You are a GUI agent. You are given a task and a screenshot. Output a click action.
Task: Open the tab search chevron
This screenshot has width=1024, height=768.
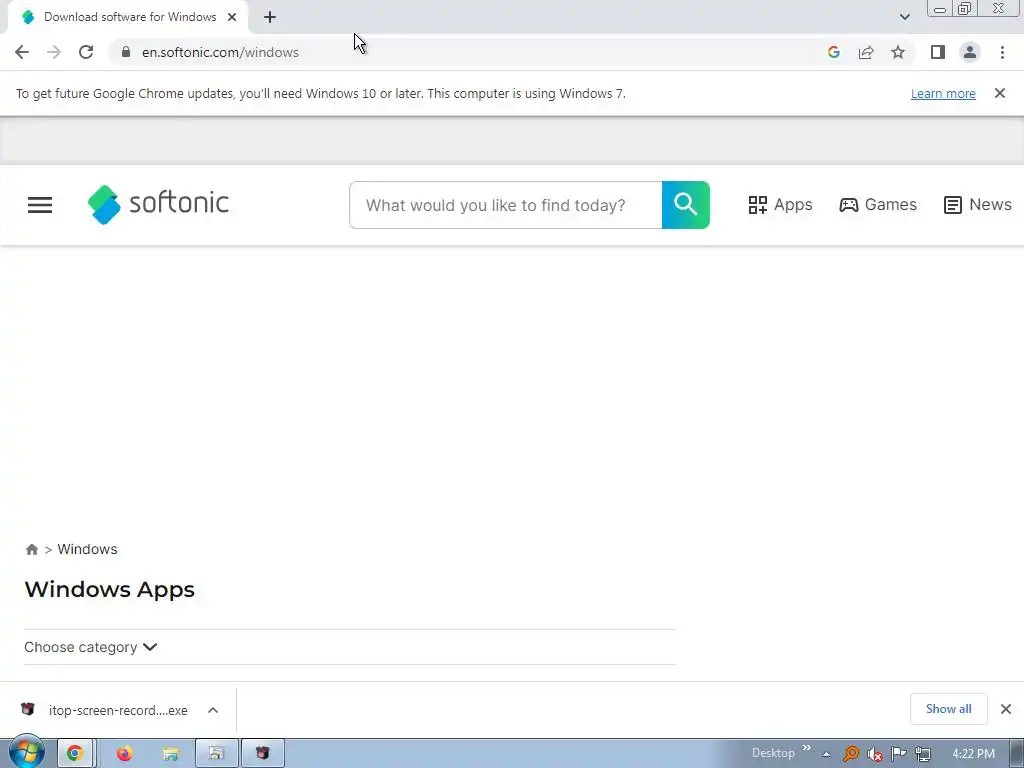904,17
